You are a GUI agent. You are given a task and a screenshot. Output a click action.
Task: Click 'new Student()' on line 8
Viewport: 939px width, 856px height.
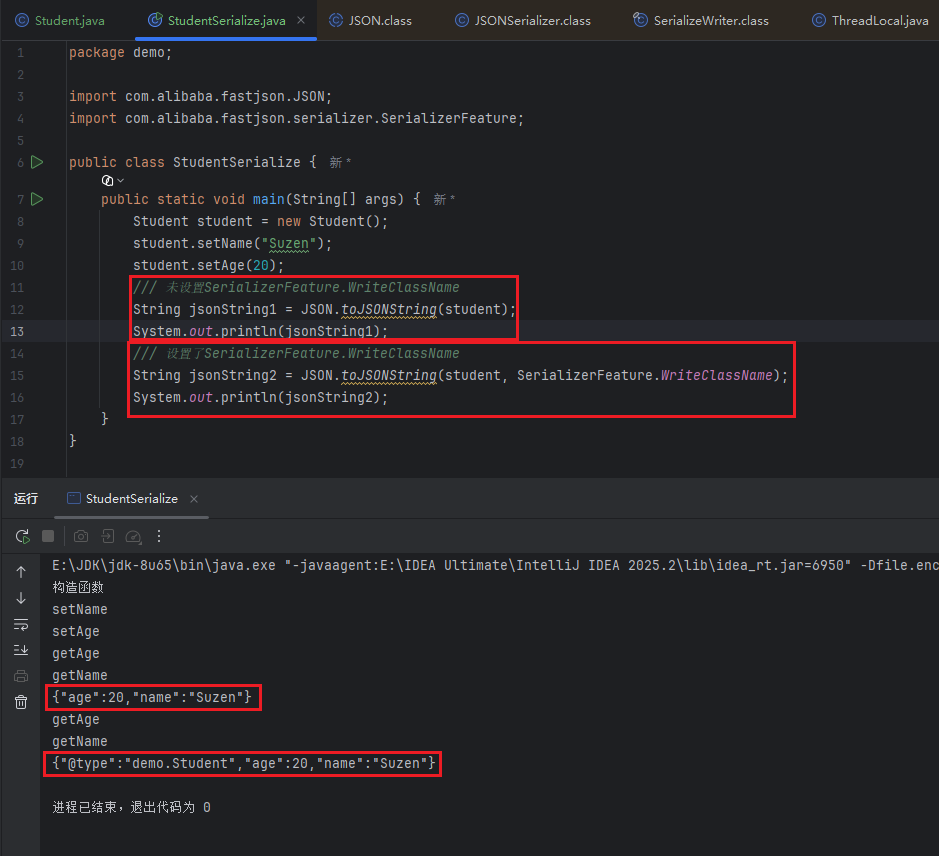[328, 222]
